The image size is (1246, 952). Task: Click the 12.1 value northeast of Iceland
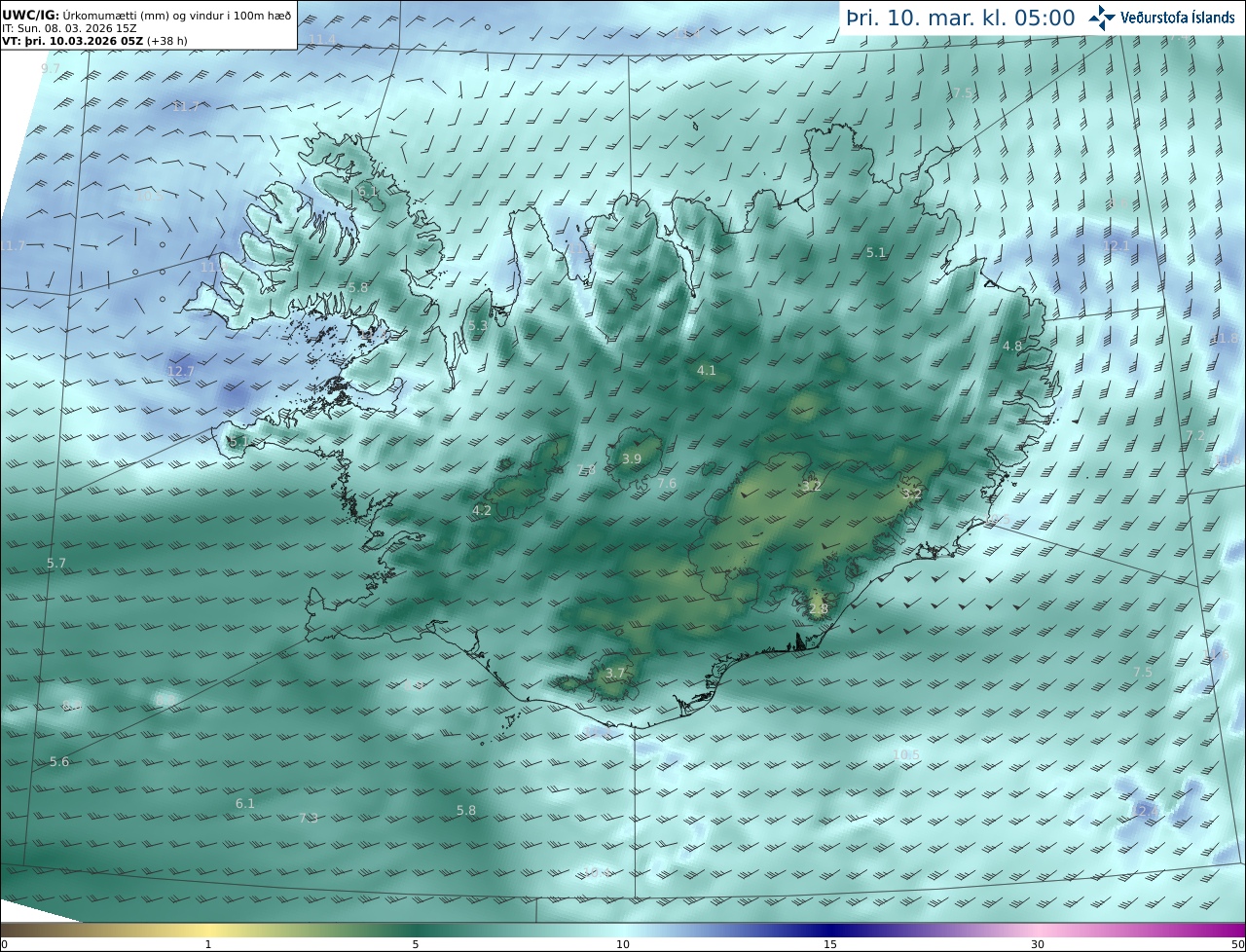tap(1117, 245)
